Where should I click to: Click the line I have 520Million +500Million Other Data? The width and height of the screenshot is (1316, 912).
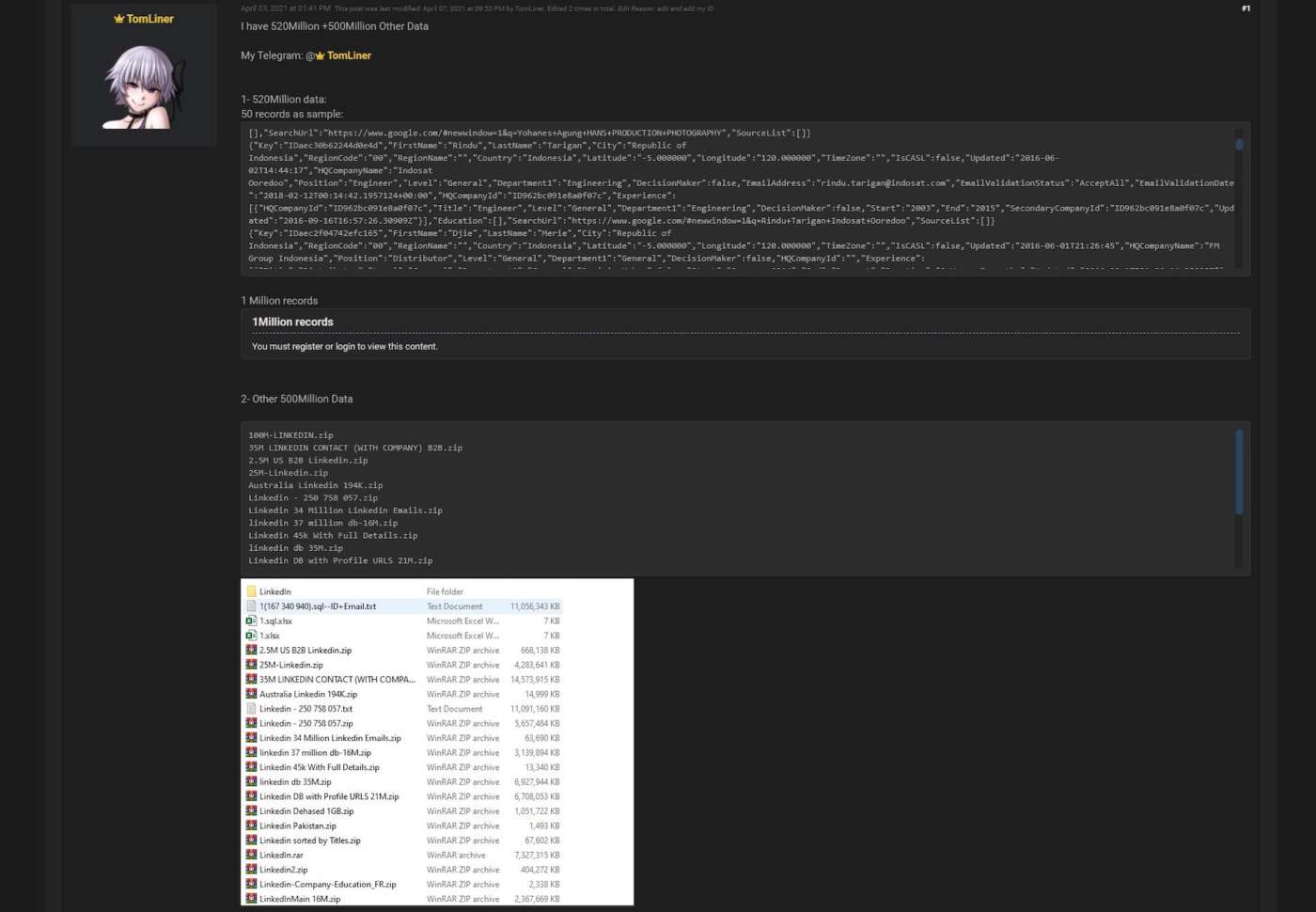pos(335,26)
